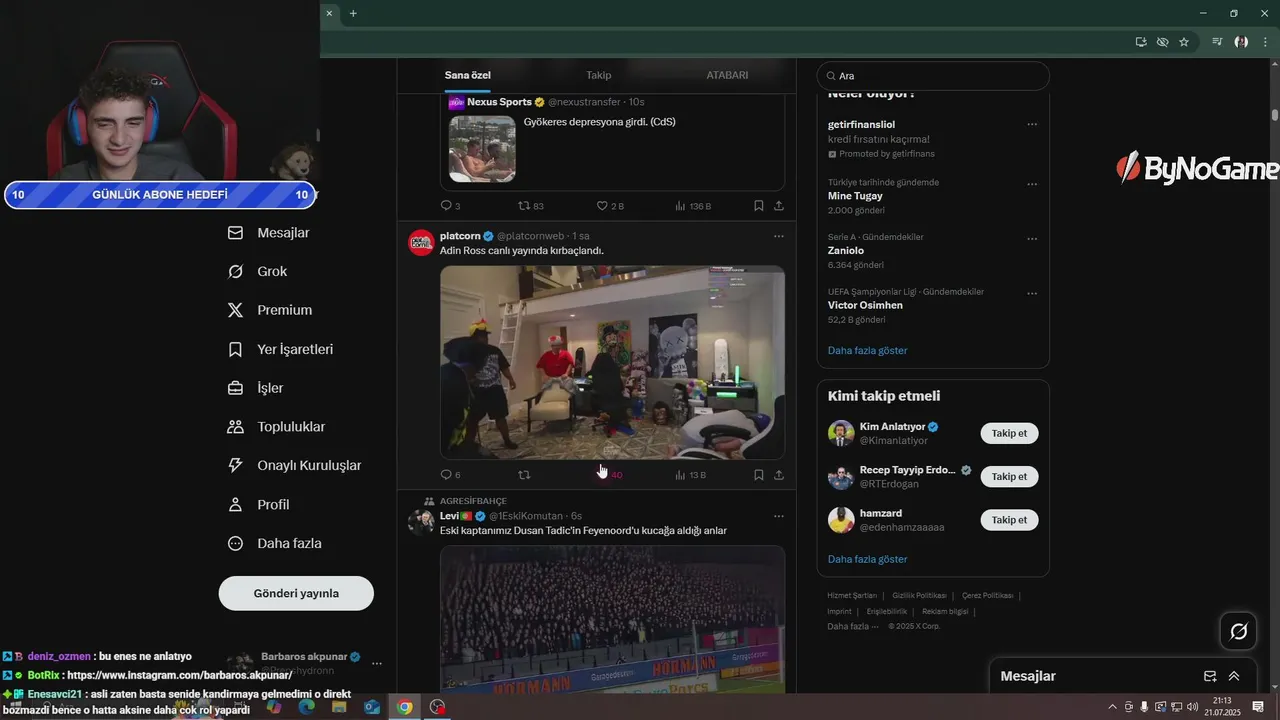Open options for Mine Tugay trend

1032,185
